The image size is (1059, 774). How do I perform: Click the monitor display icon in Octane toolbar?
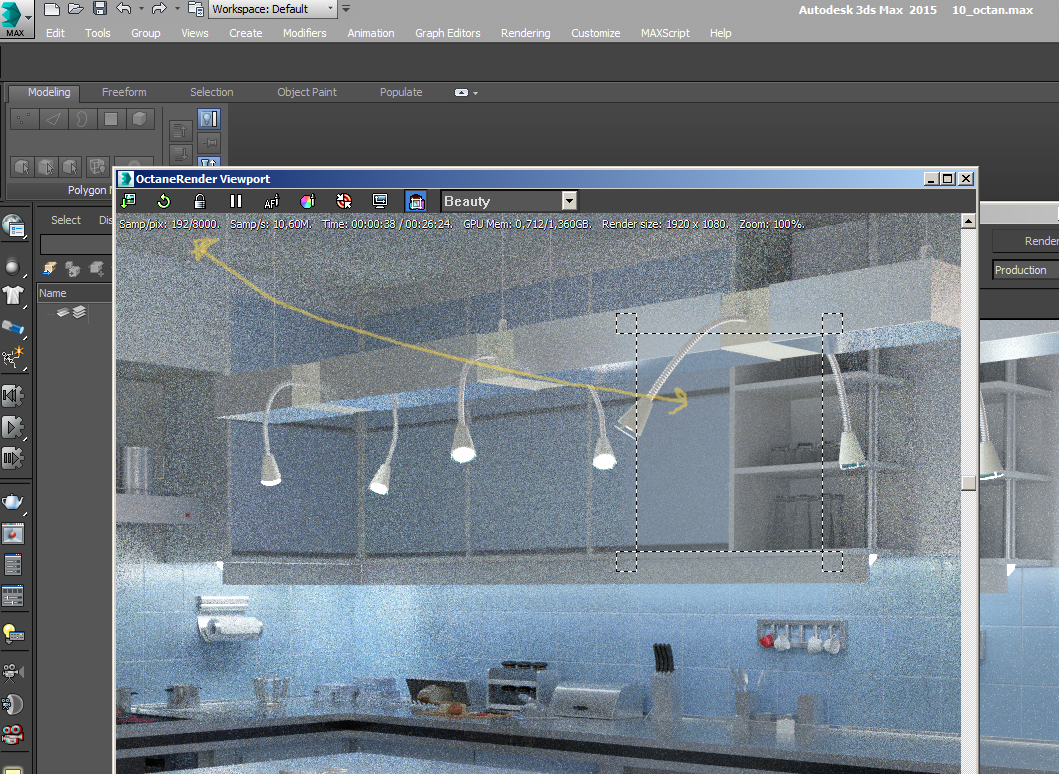pyautogui.click(x=380, y=201)
